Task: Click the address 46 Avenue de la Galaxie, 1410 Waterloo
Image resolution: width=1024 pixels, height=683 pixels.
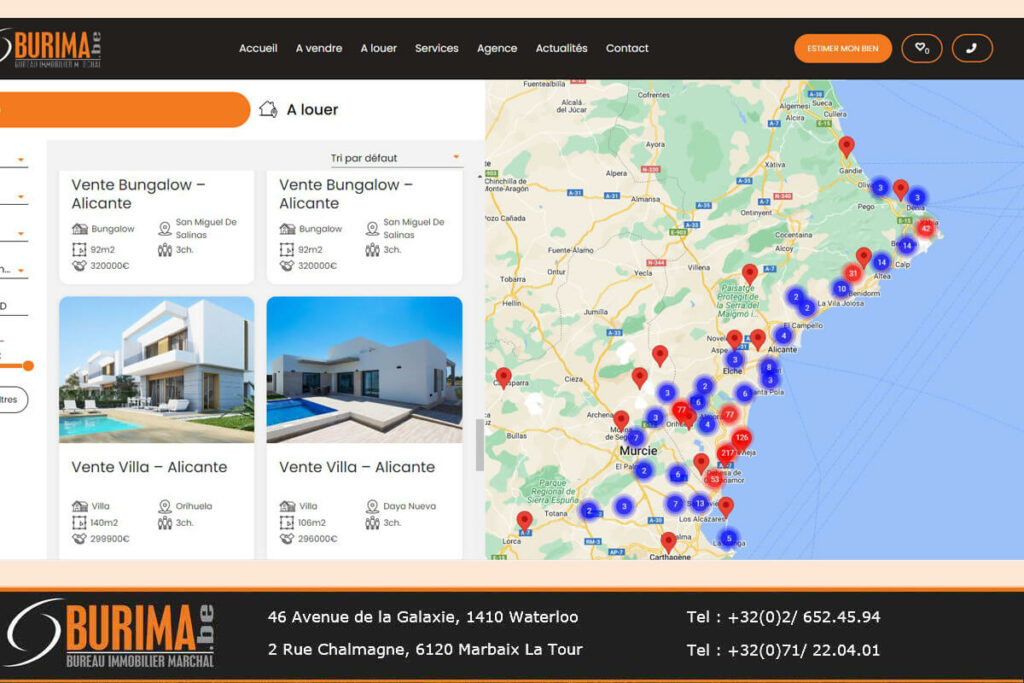Action: click(423, 617)
